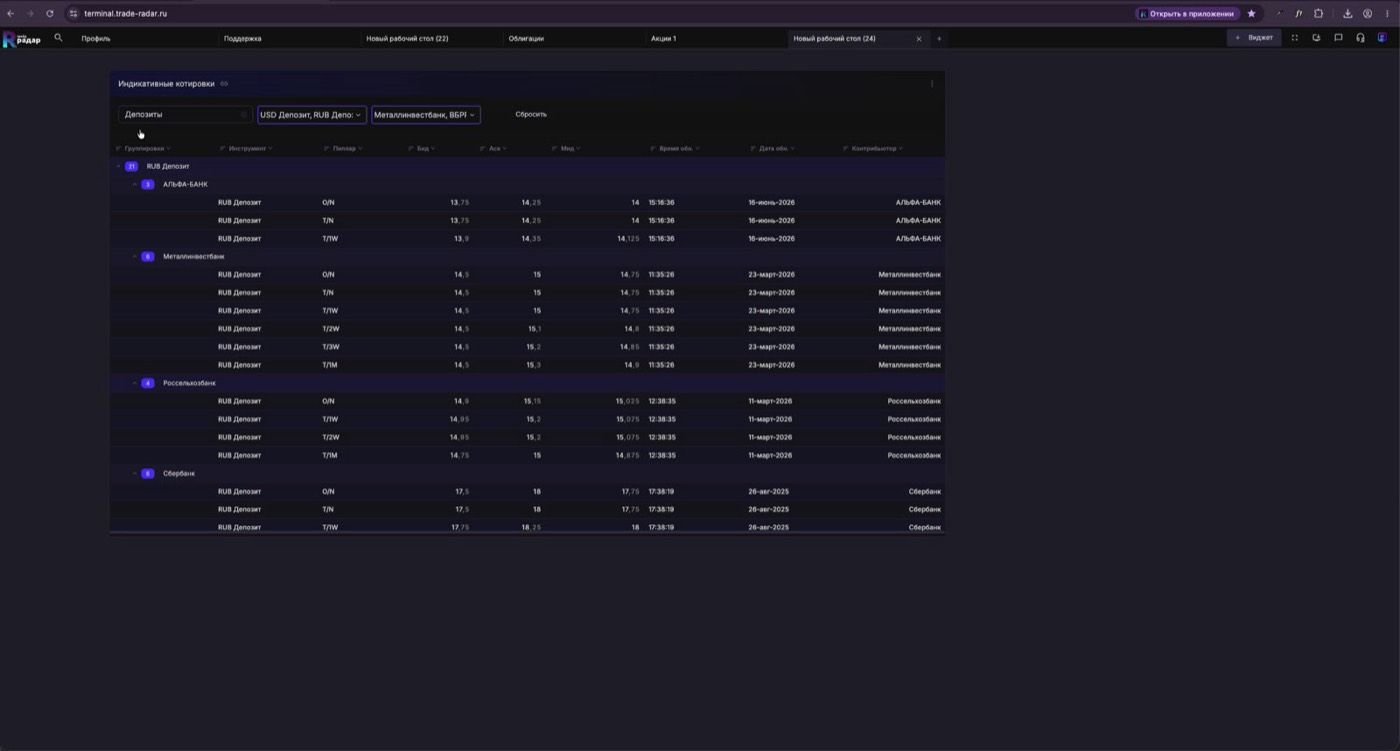The width and height of the screenshot is (1400, 751).
Task: Open the browser downloads icon
Action: [x=1347, y=14]
